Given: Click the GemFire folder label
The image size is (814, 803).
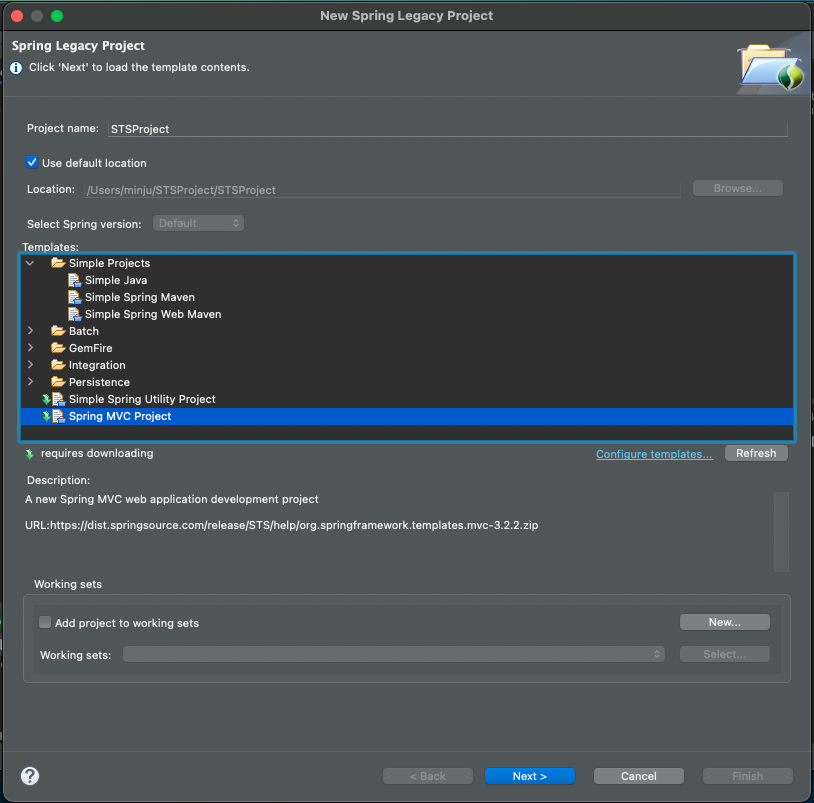Looking at the screenshot, I should point(90,348).
